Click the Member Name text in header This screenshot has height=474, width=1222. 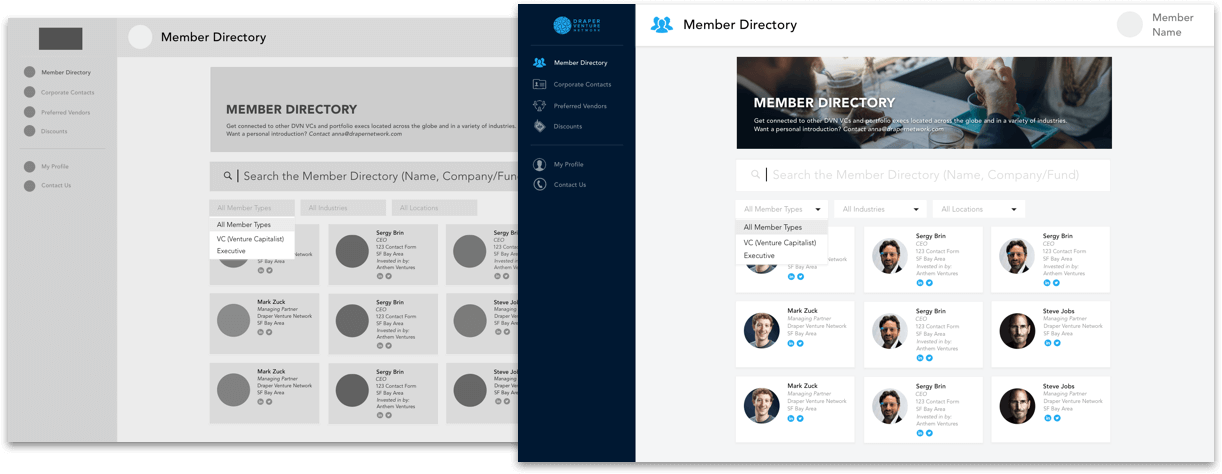click(x=1172, y=25)
